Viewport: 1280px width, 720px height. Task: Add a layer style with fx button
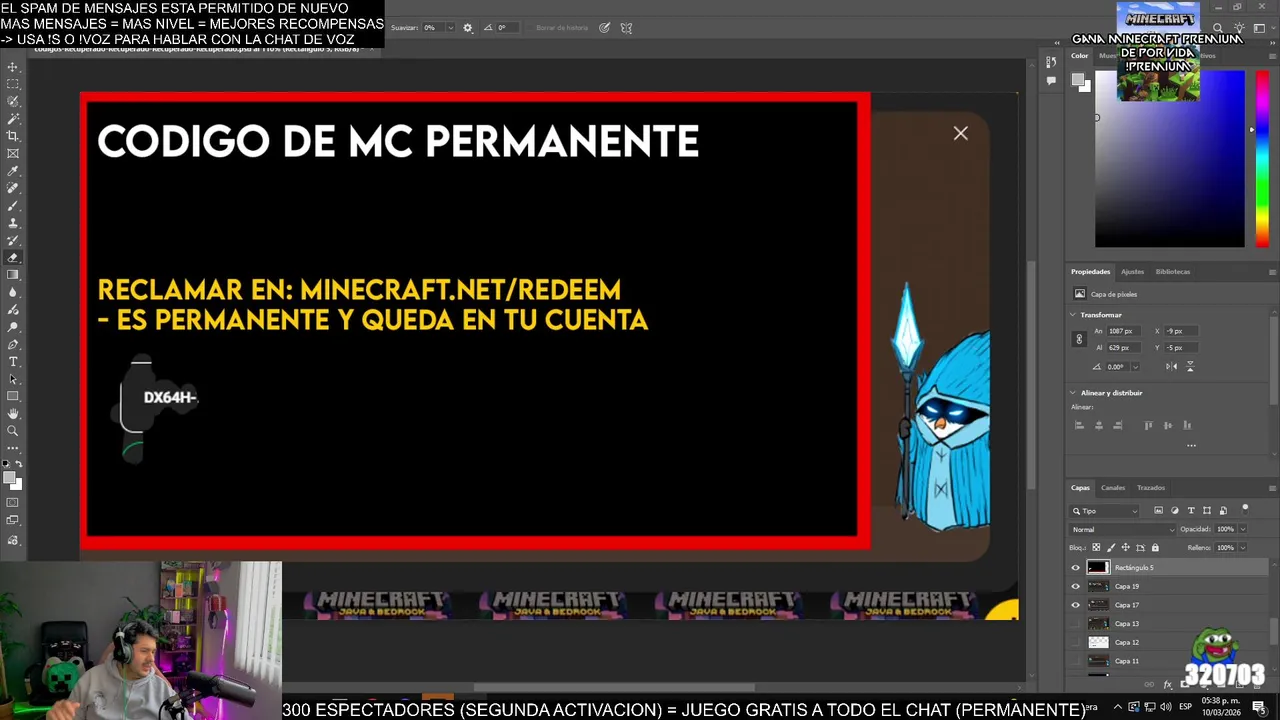click(1167, 685)
